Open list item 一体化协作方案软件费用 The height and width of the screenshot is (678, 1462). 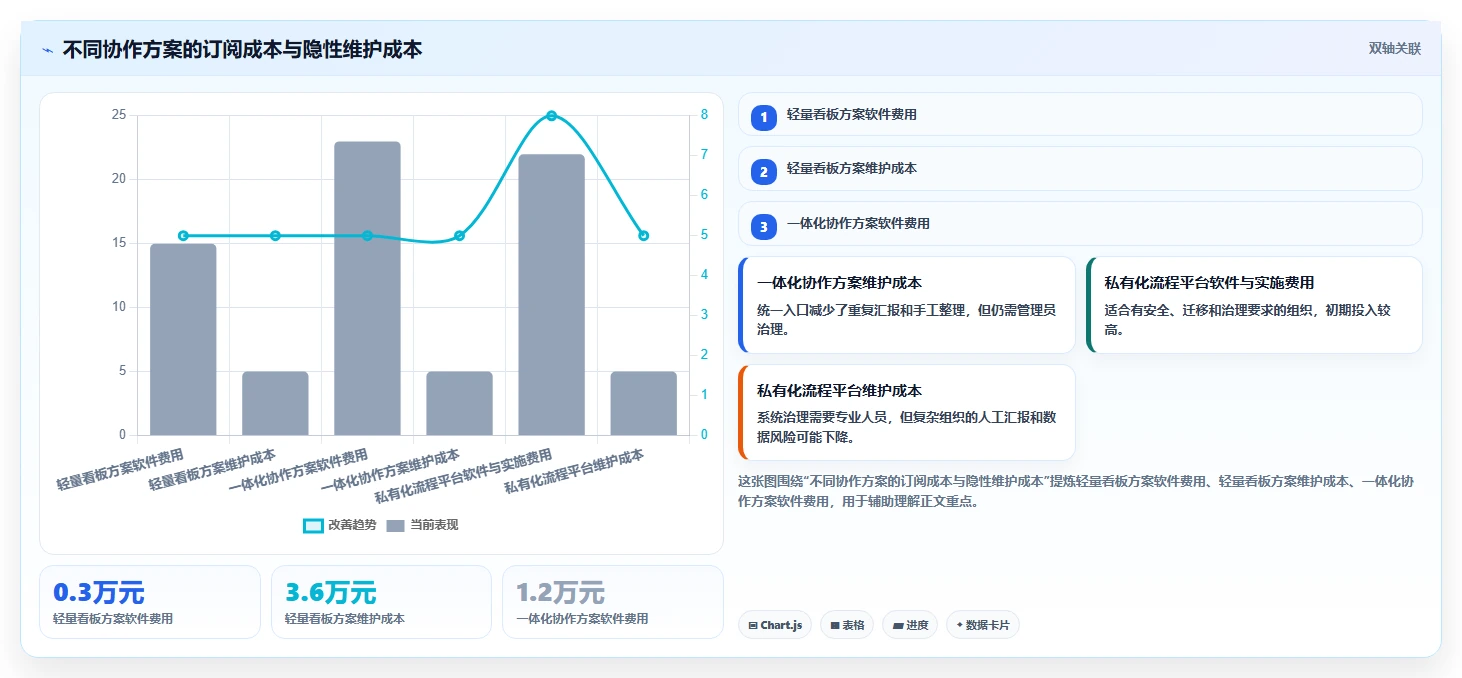(x=1080, y=224)
